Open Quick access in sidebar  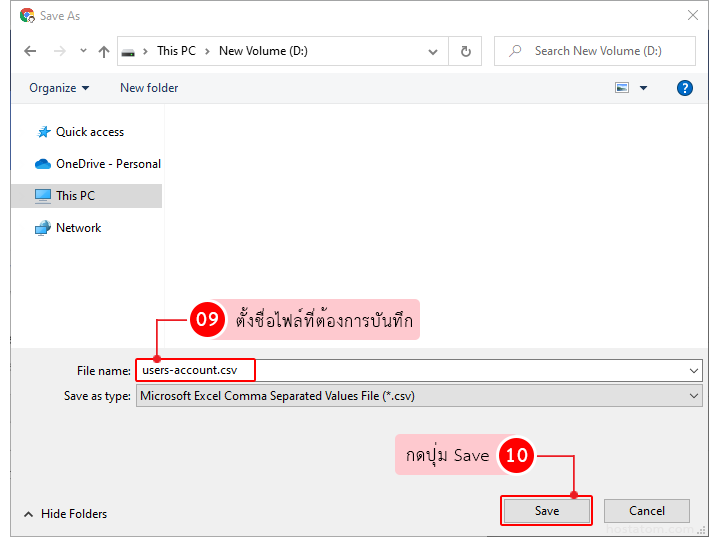(x=89, y=132)
